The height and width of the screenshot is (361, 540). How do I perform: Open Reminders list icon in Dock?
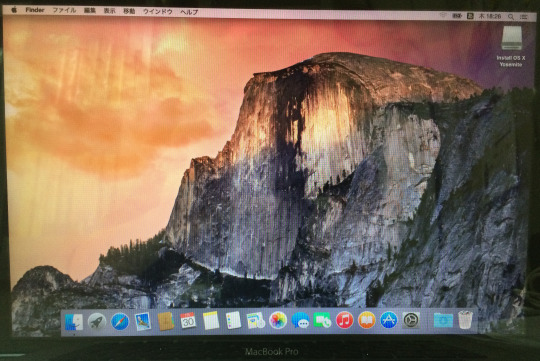point(233,321)
